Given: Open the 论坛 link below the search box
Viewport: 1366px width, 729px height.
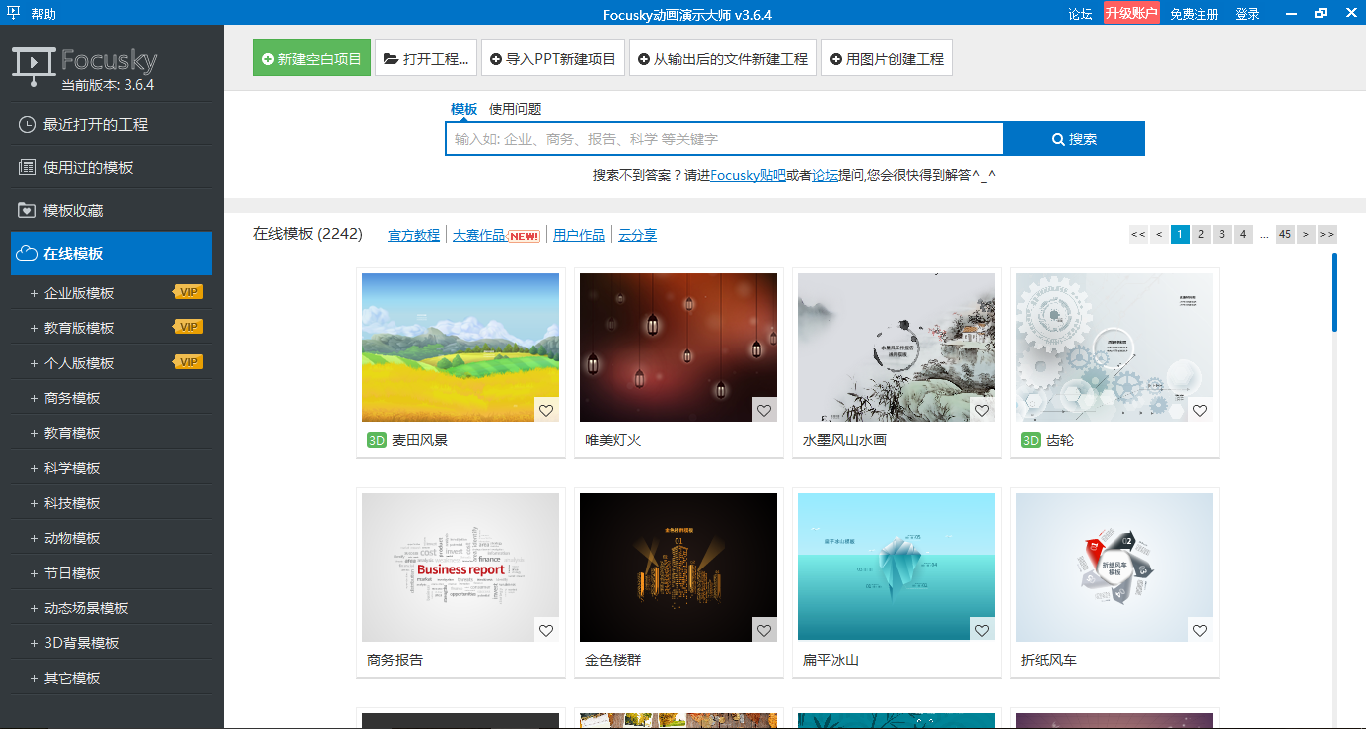Looking at the screenshot, I should click(825, 175).
